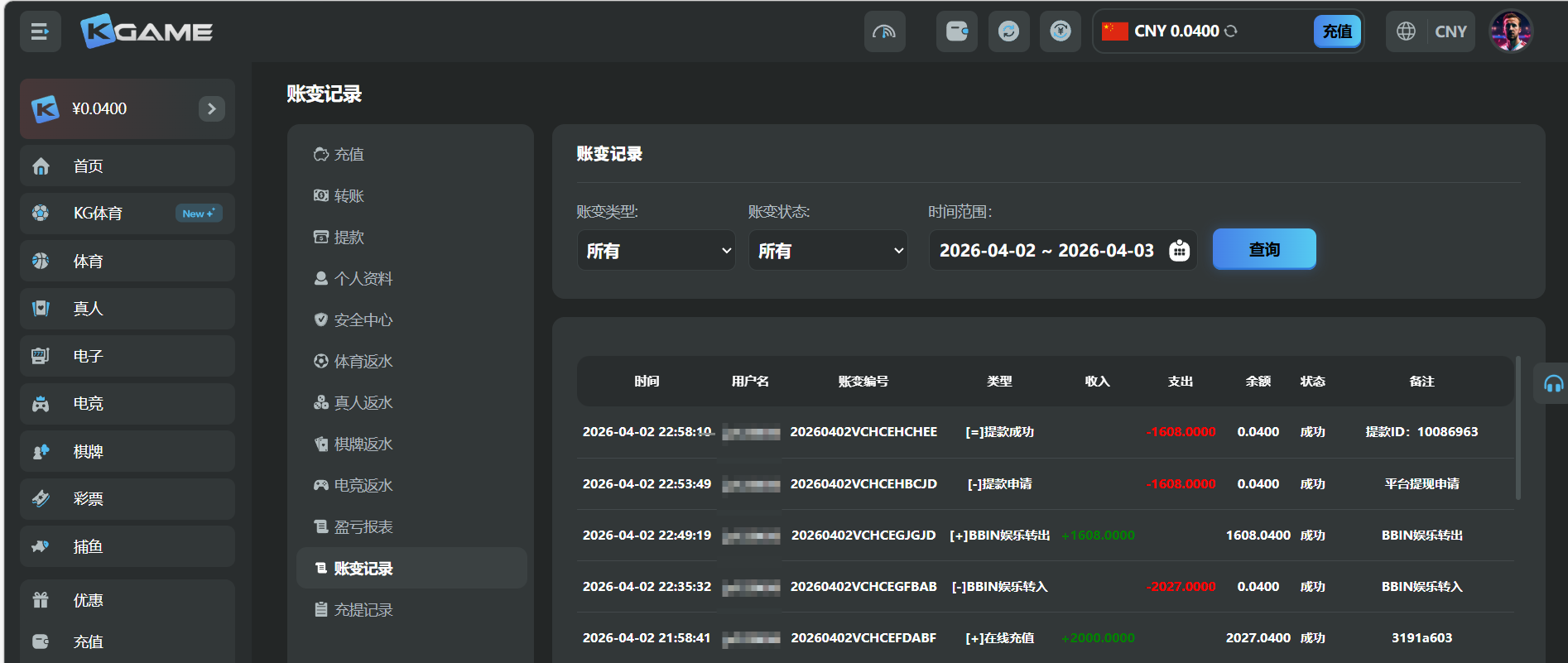Go to 首页 in sidebar
This screenshot has height=663, width=1568.
tap(127, 166)
